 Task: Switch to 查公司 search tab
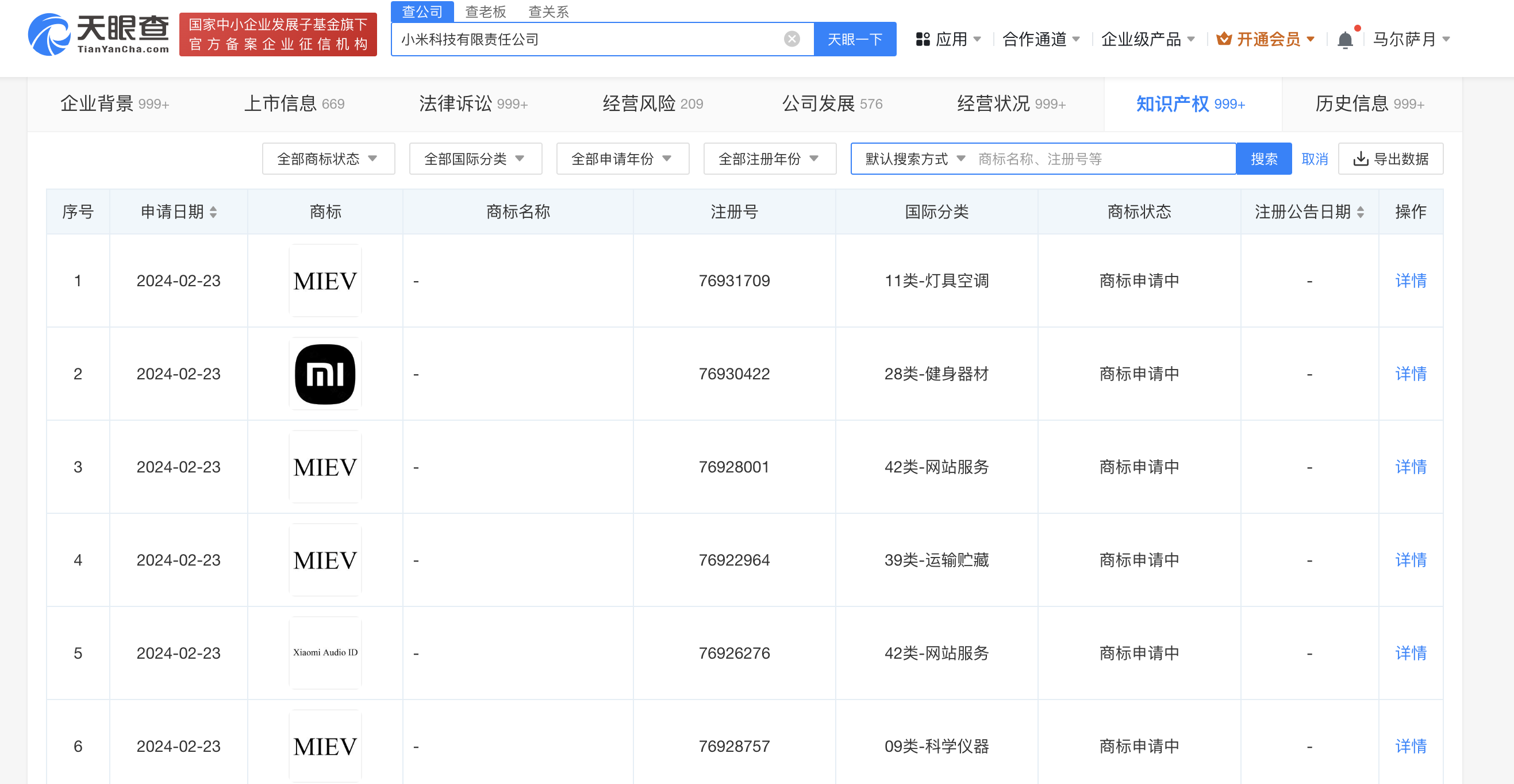pos(422,11)
